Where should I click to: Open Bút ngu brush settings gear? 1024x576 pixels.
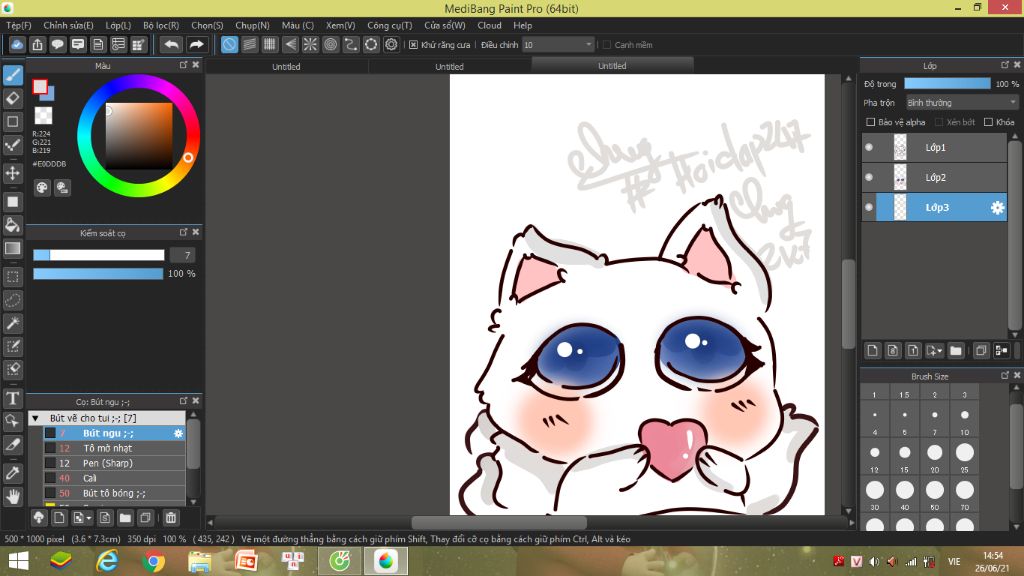178,433
